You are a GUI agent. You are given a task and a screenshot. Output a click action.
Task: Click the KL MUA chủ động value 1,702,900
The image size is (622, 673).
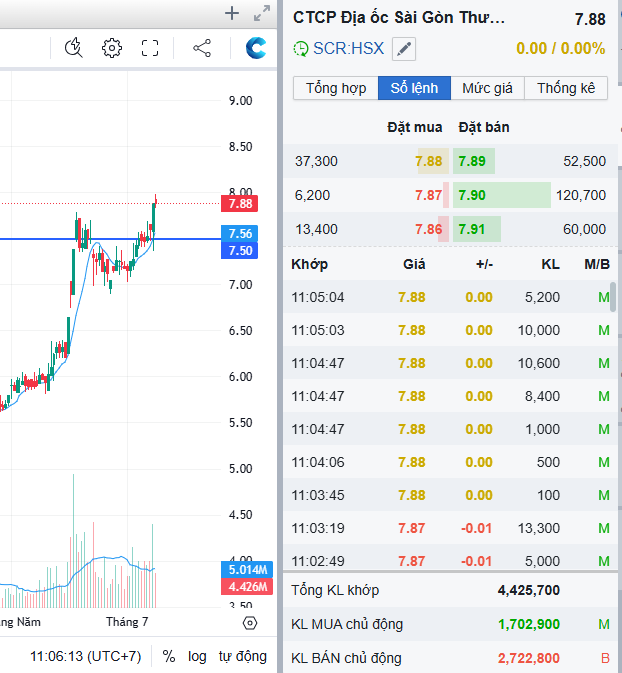pyautogui.click(x=528, y=624)
